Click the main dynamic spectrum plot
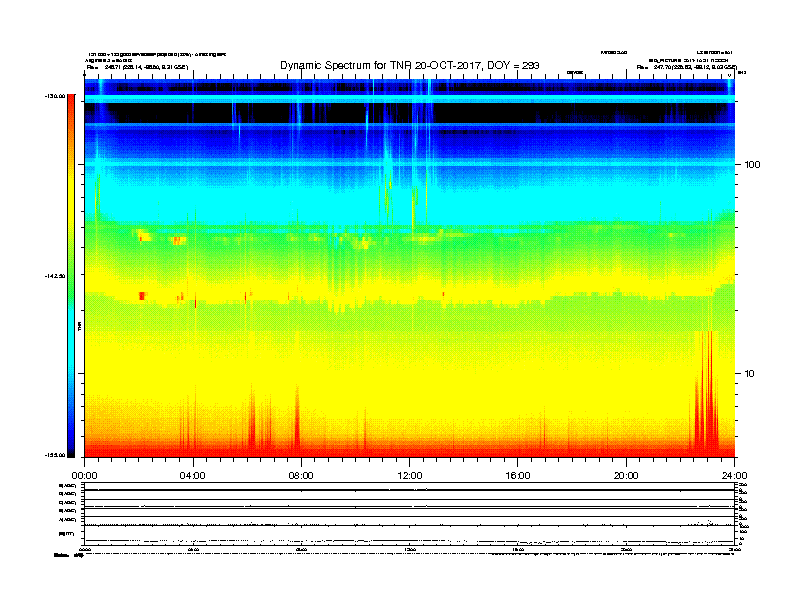Viewport: 792px width, 612px height. (x=410, y=268)
